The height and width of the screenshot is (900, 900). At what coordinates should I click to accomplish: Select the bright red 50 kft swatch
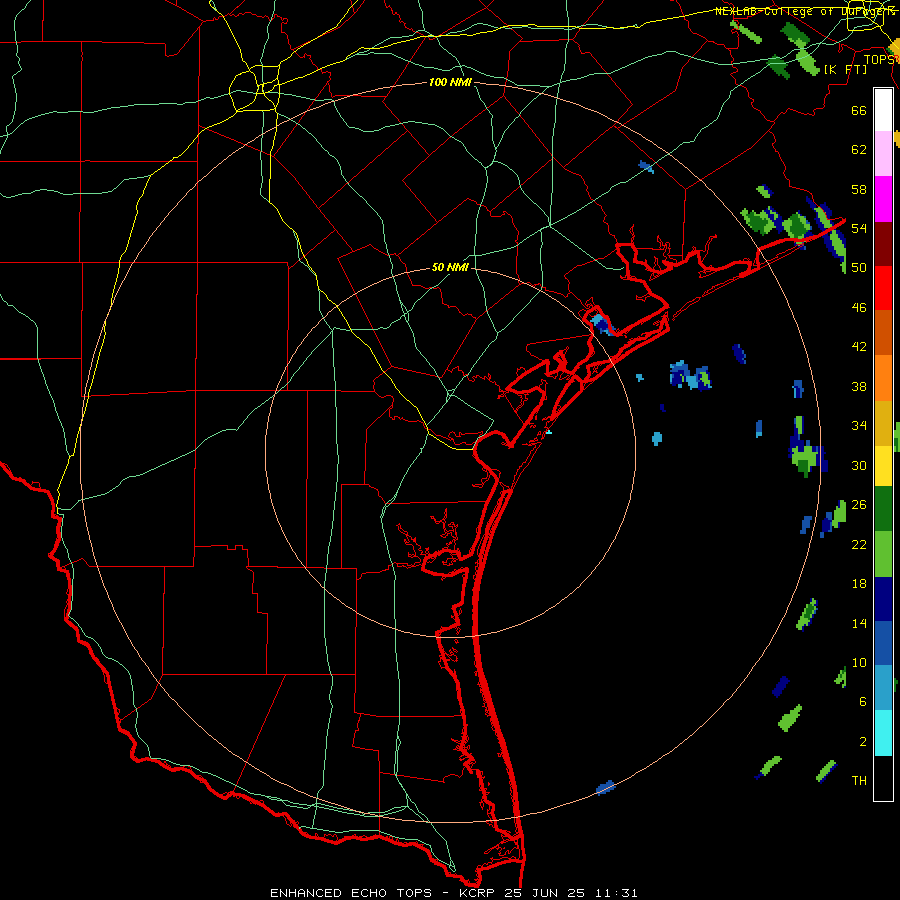pyautogui.click(x=883, y=288)
